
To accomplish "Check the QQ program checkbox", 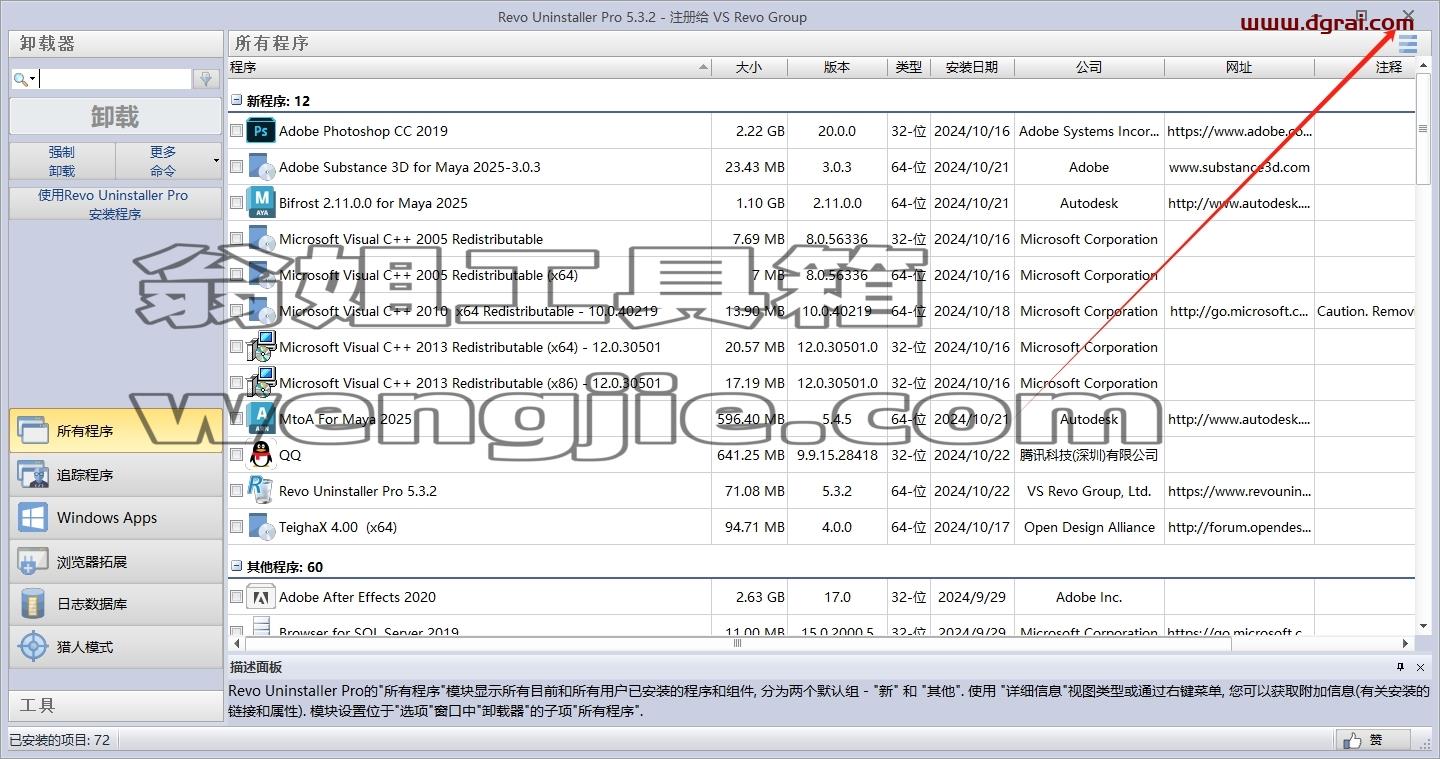I will click(236, 455).
